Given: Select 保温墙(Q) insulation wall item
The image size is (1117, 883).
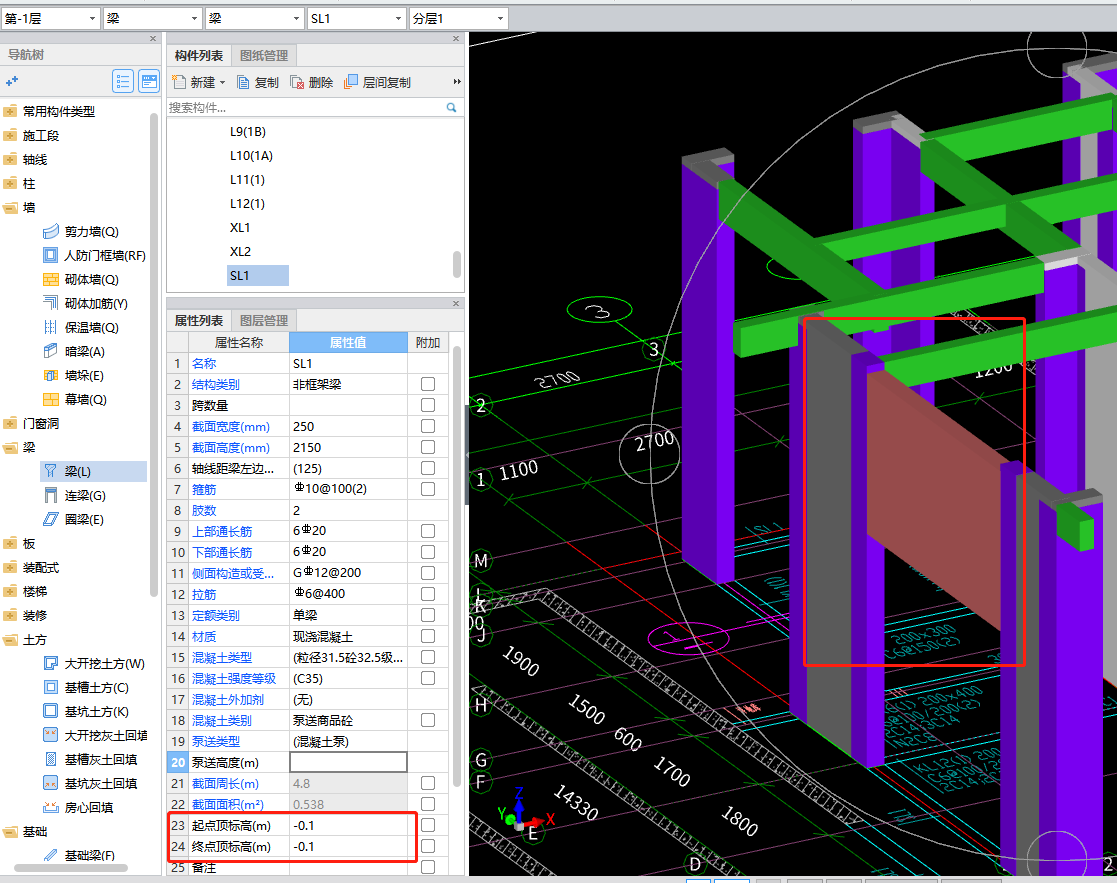Looking at the screenshot, I should [80, 328].
